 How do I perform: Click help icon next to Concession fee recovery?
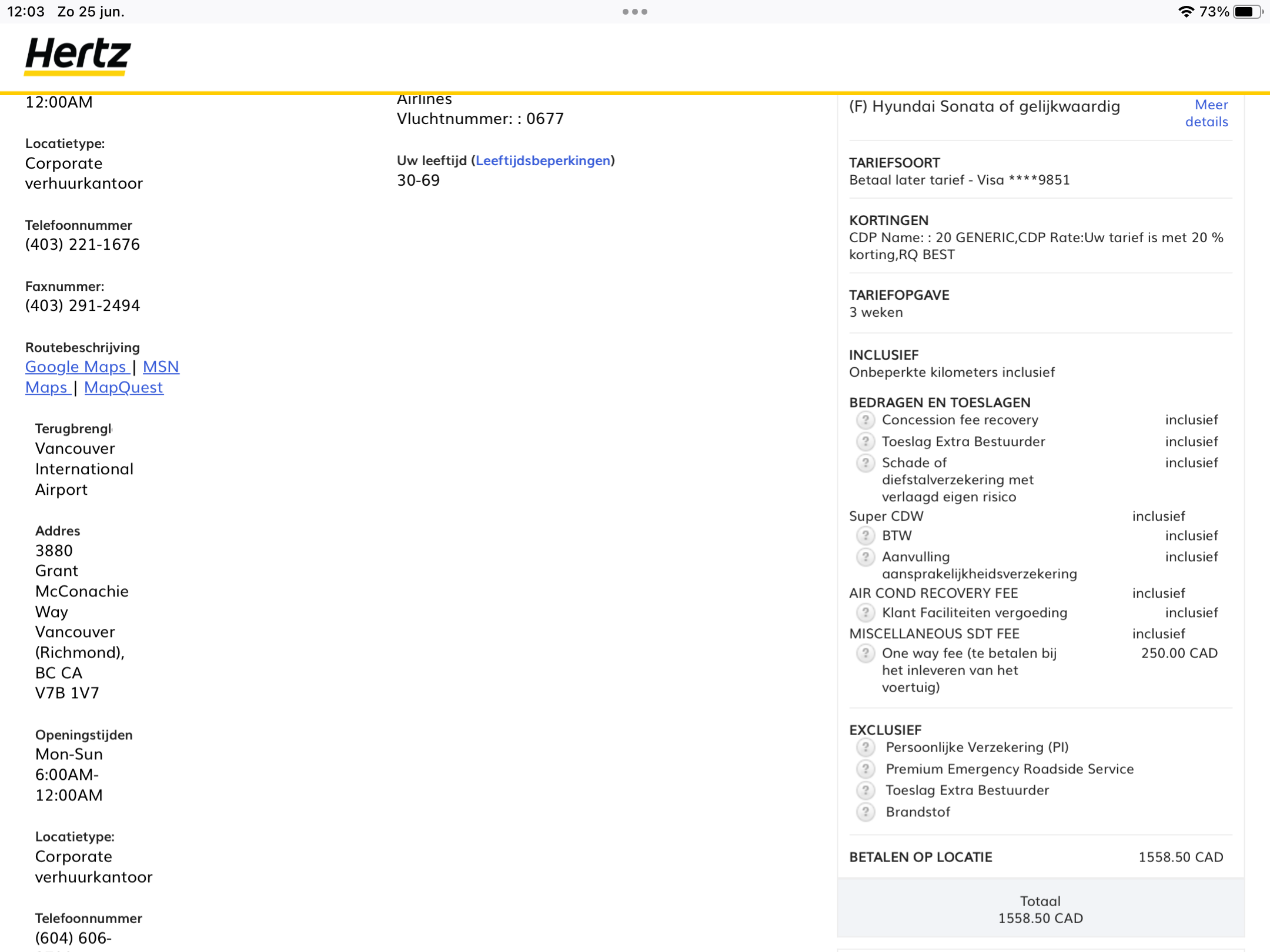tap(865, 420)
